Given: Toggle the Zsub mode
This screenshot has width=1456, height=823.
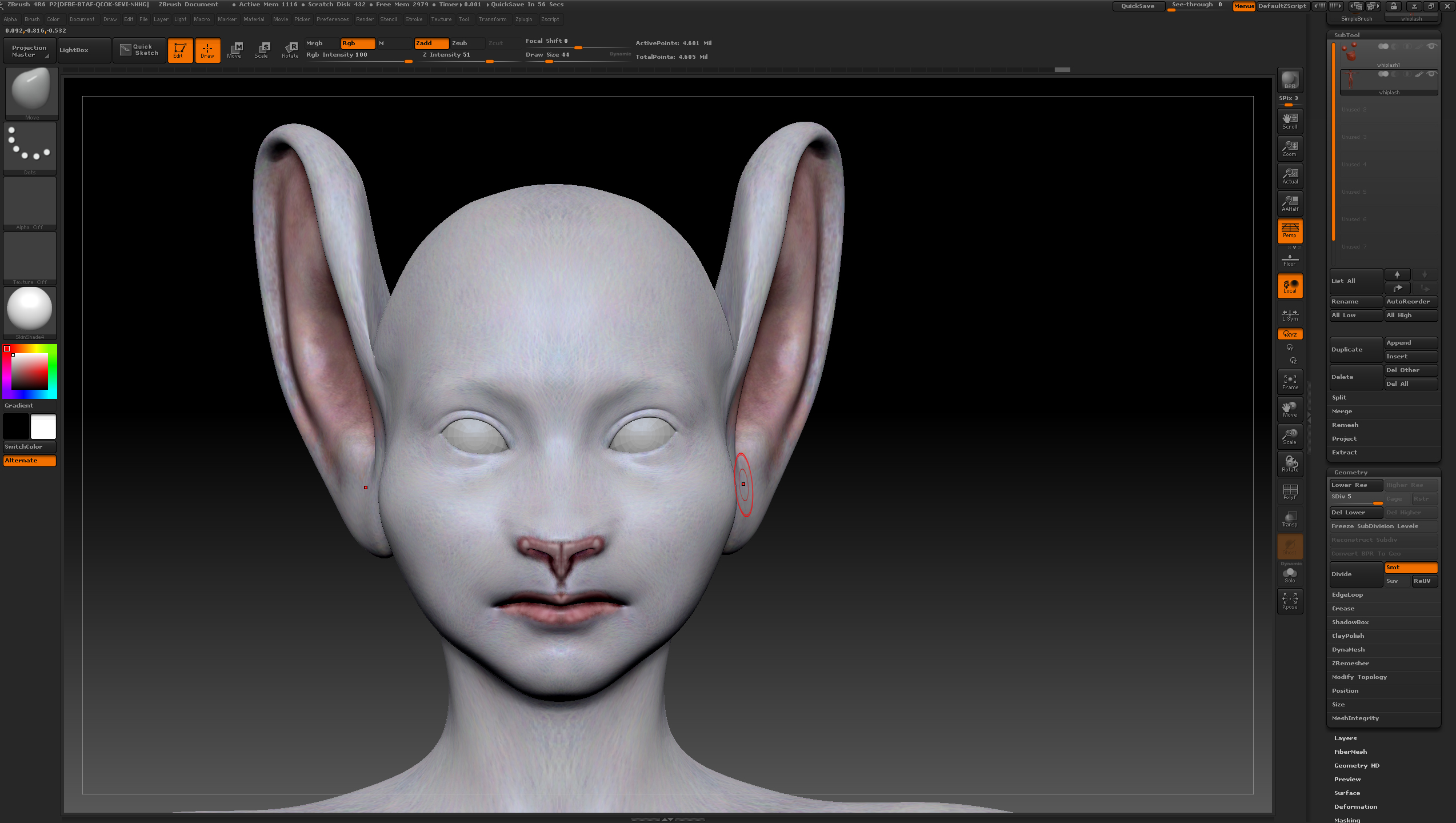Looking at the screenshot, I should [467, 43].
